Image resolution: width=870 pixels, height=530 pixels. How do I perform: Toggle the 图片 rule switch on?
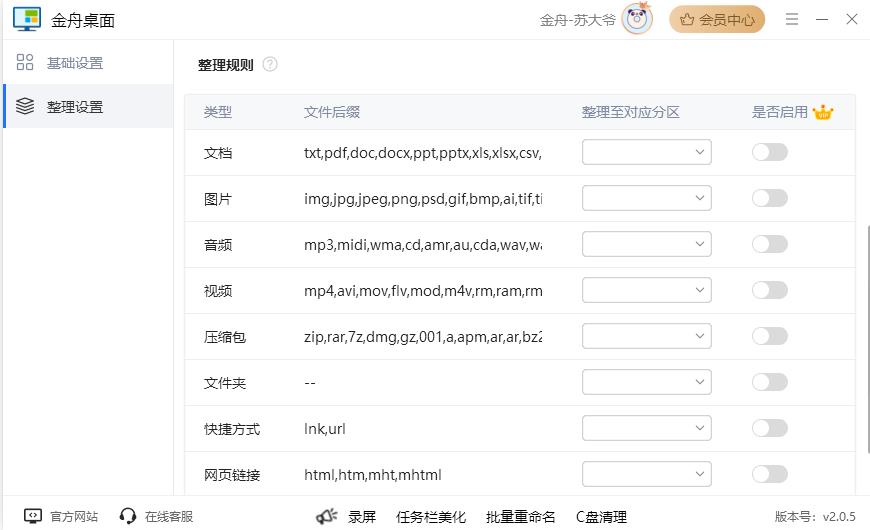coord(770,198)
